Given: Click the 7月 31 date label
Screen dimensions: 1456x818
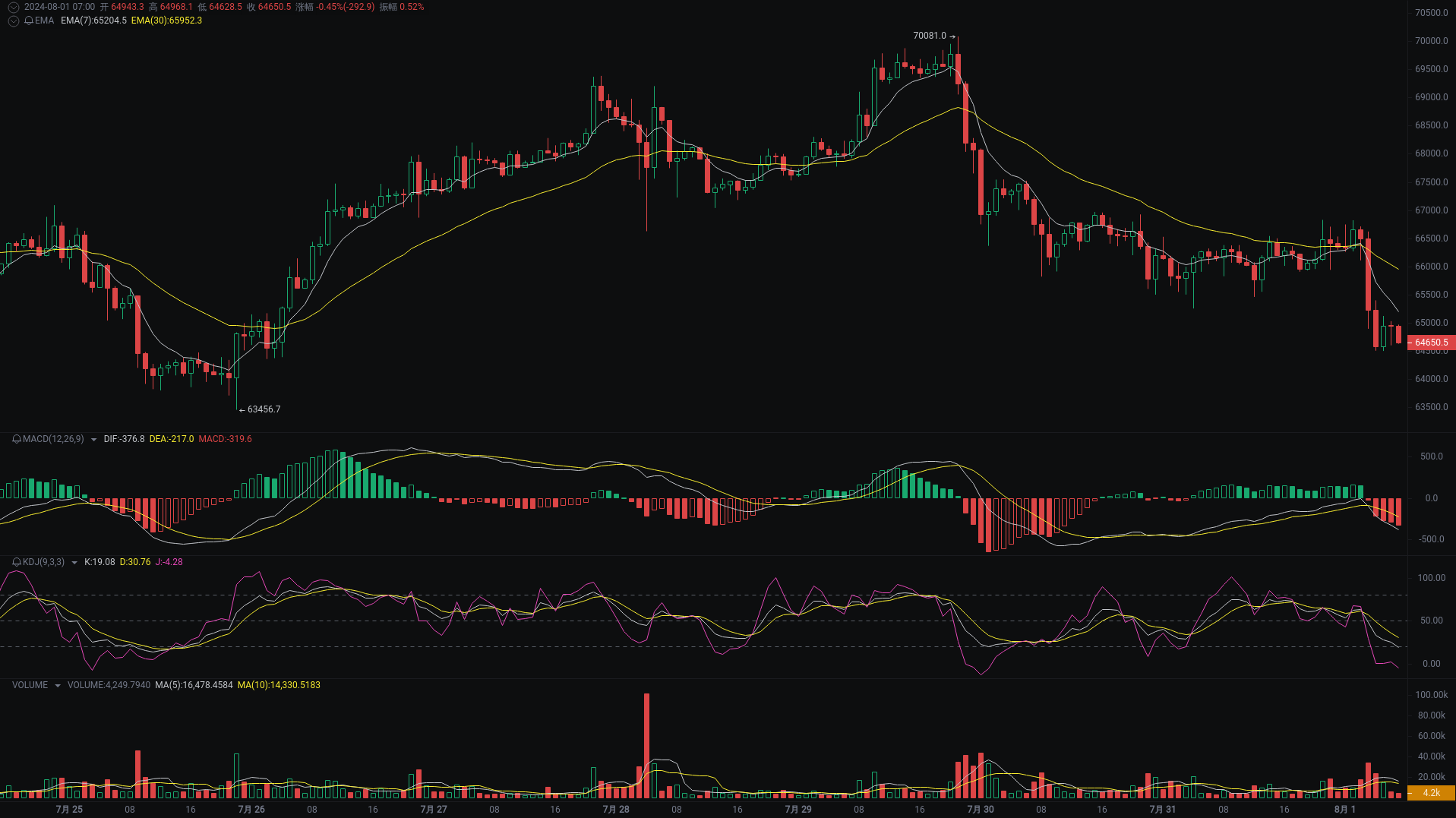Looking at the screenshot, I should [1163, 810].
